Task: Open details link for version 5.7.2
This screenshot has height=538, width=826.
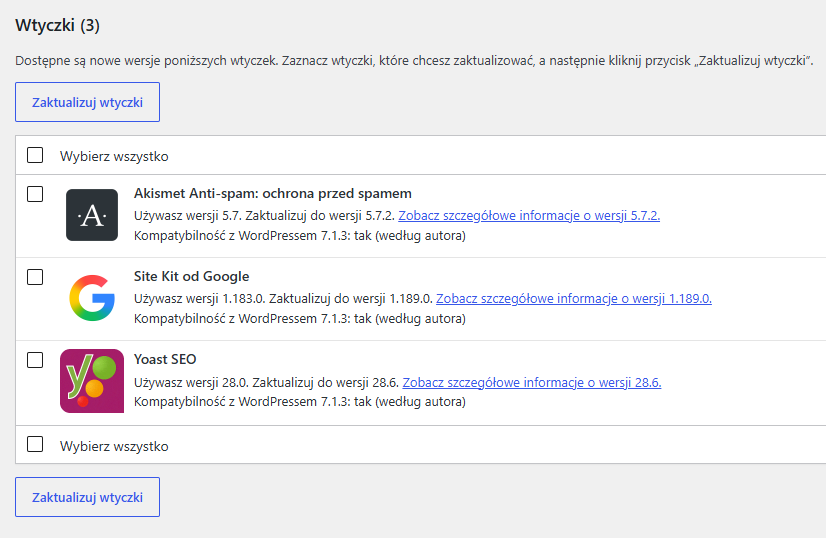Action: (529, 216)
